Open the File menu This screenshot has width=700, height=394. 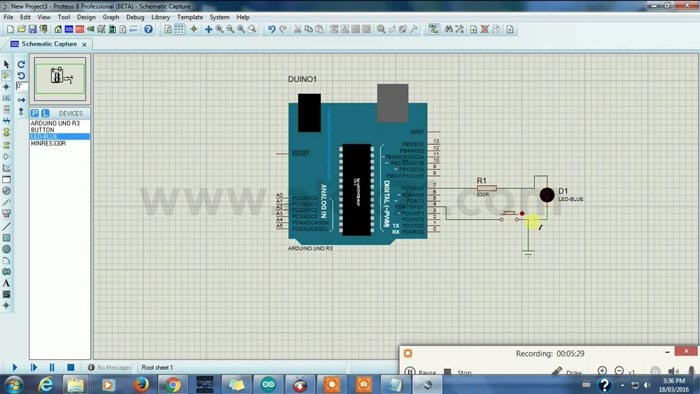8,17
